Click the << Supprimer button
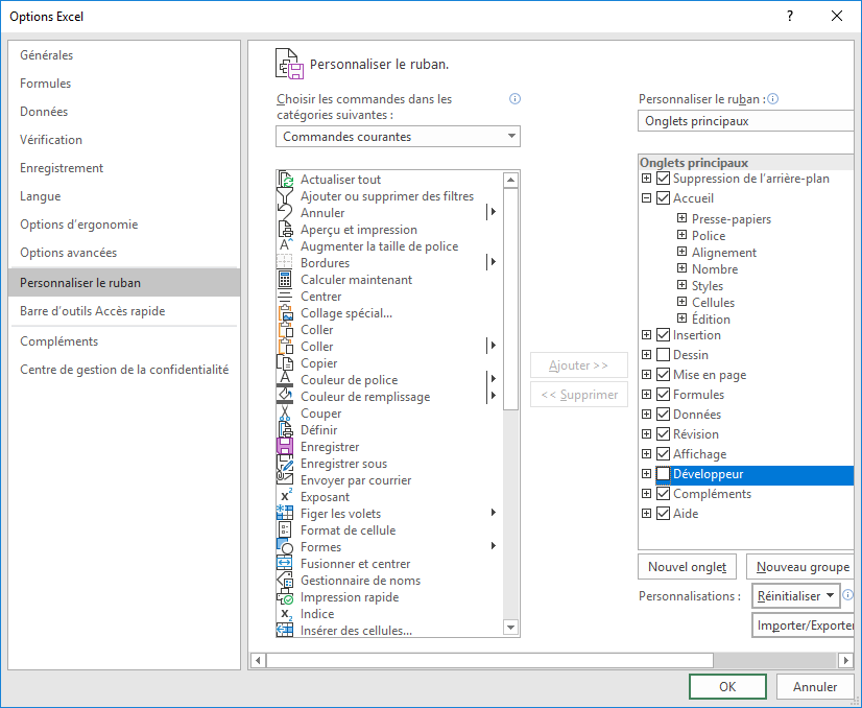Image resolution: width=862 pixels, height=708 pixels. pos(579,395)
